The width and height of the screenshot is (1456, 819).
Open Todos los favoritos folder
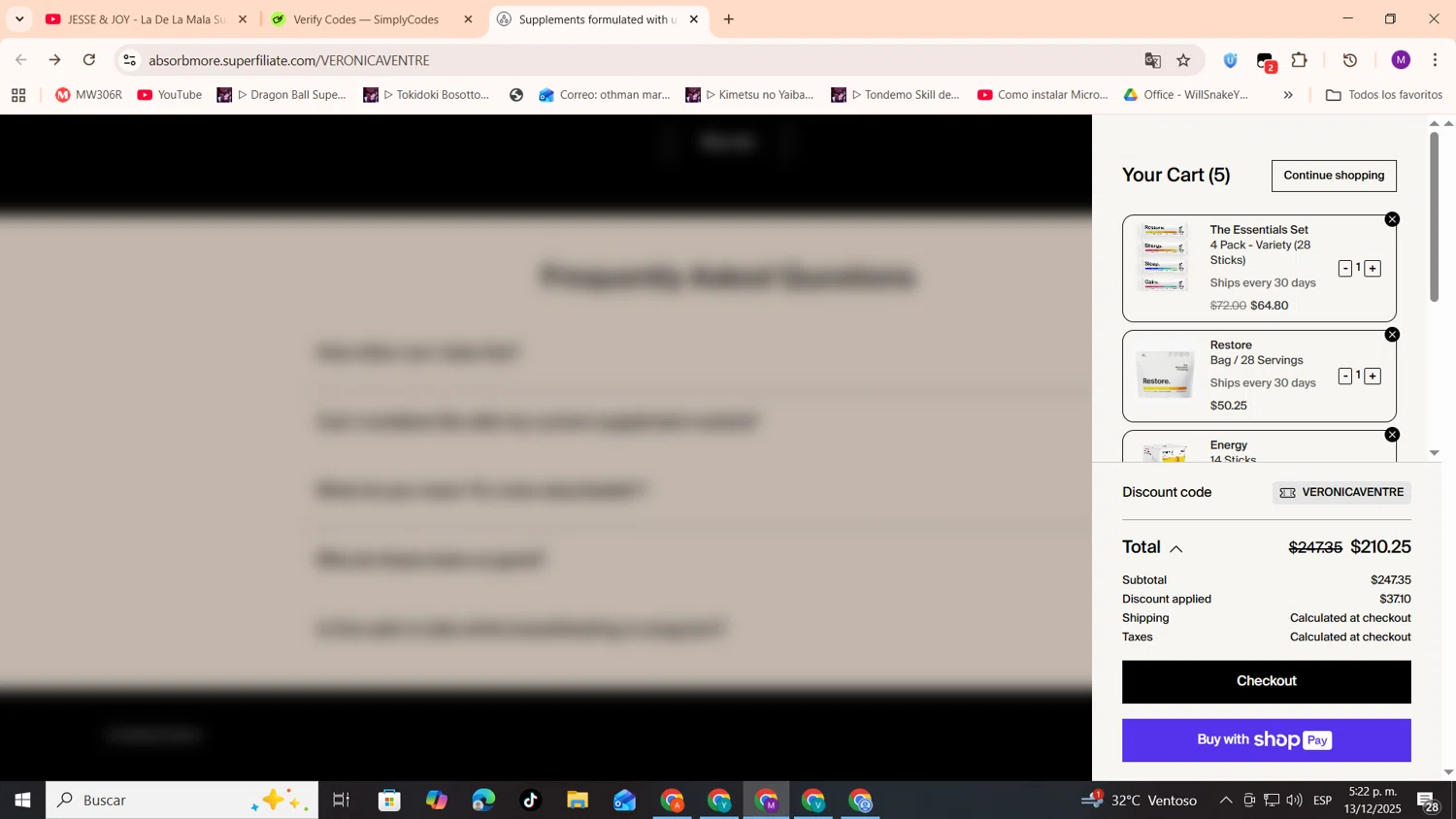(1383, 95)
